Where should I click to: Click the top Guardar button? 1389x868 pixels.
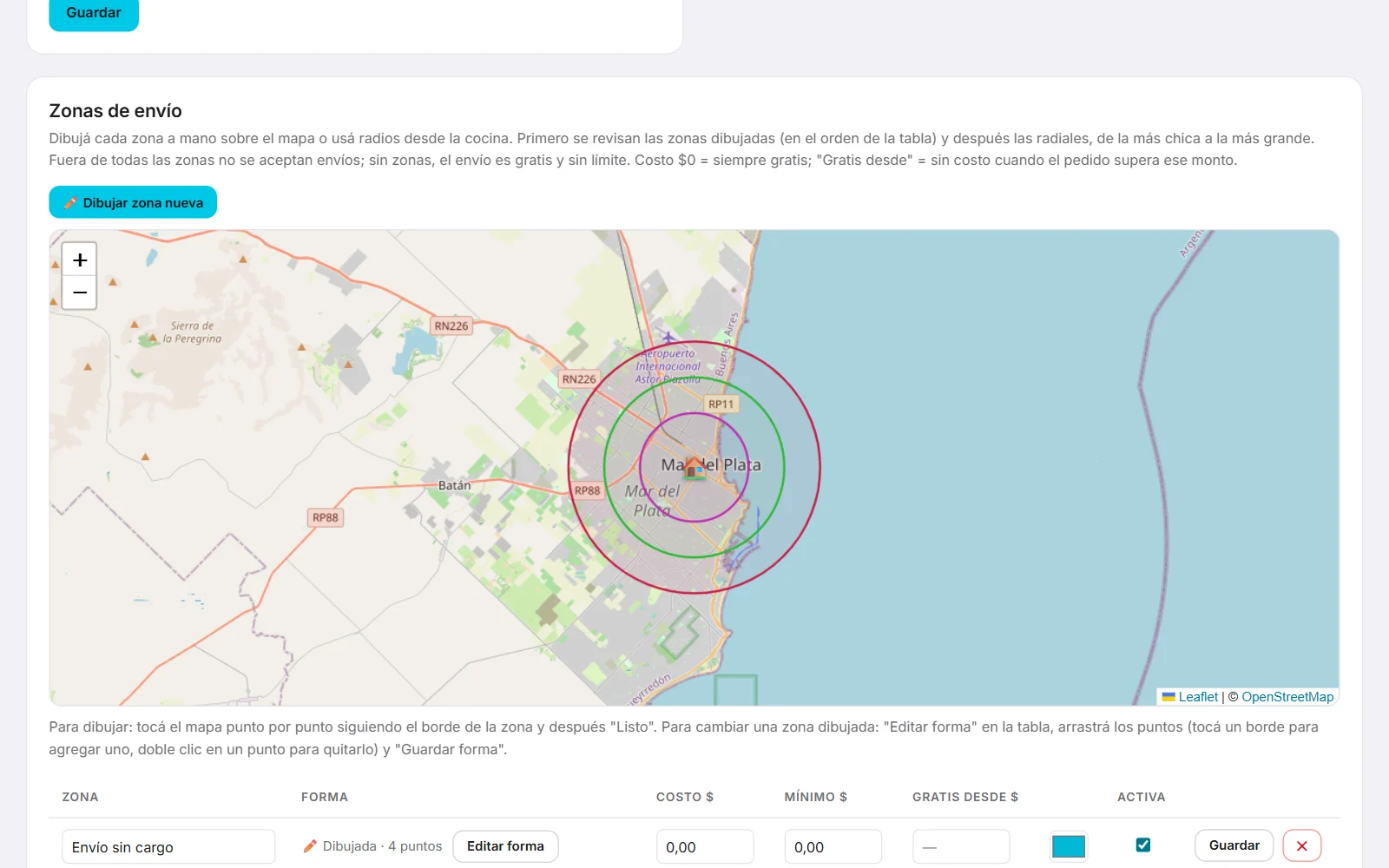[x=94, y=13]
